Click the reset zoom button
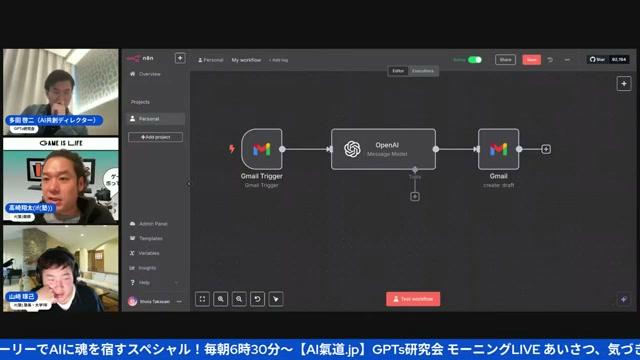Viewport: 640px width, 360px height. [258, 299]
